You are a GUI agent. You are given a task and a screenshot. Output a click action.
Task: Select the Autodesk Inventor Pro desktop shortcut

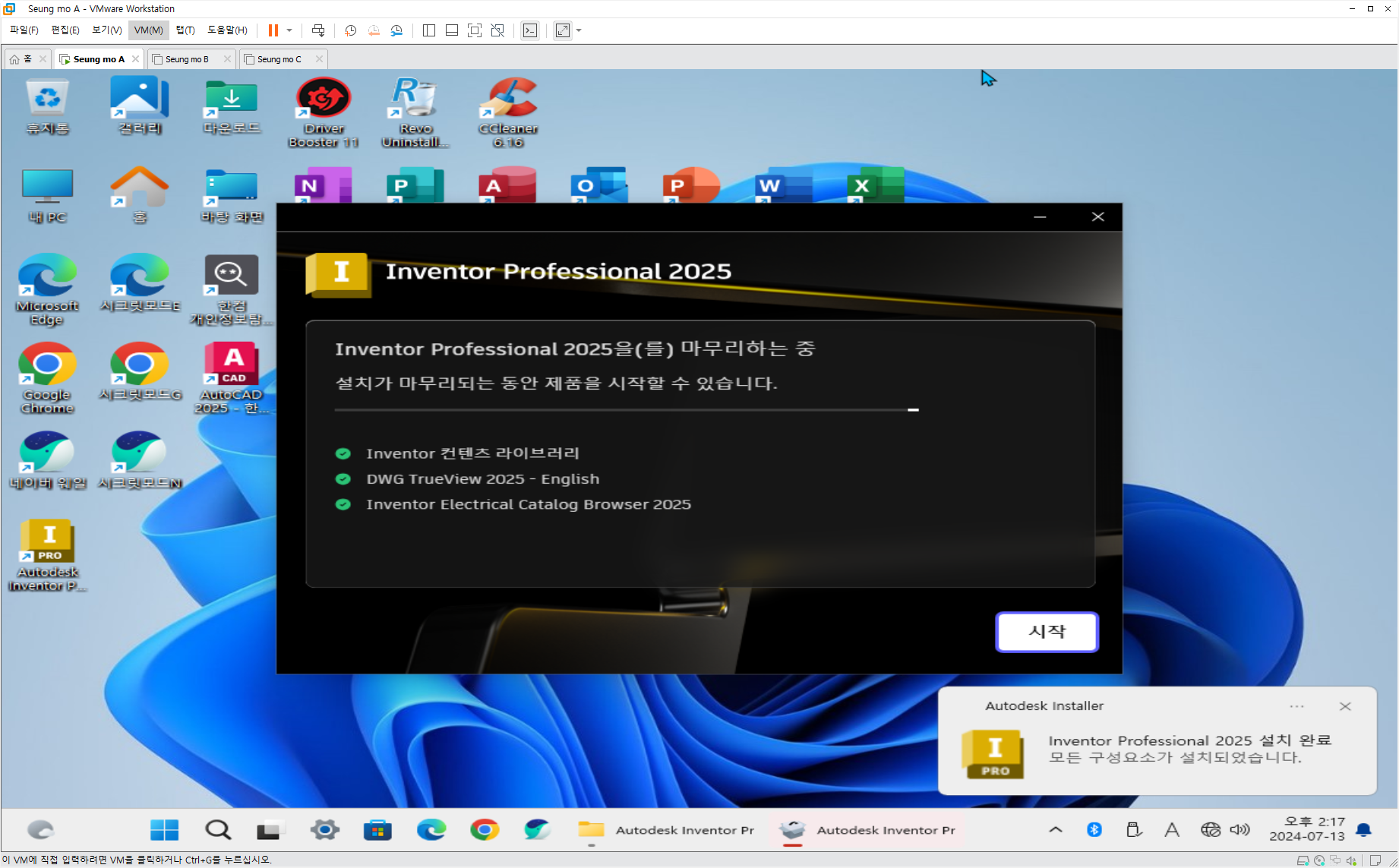pos(47,555)
